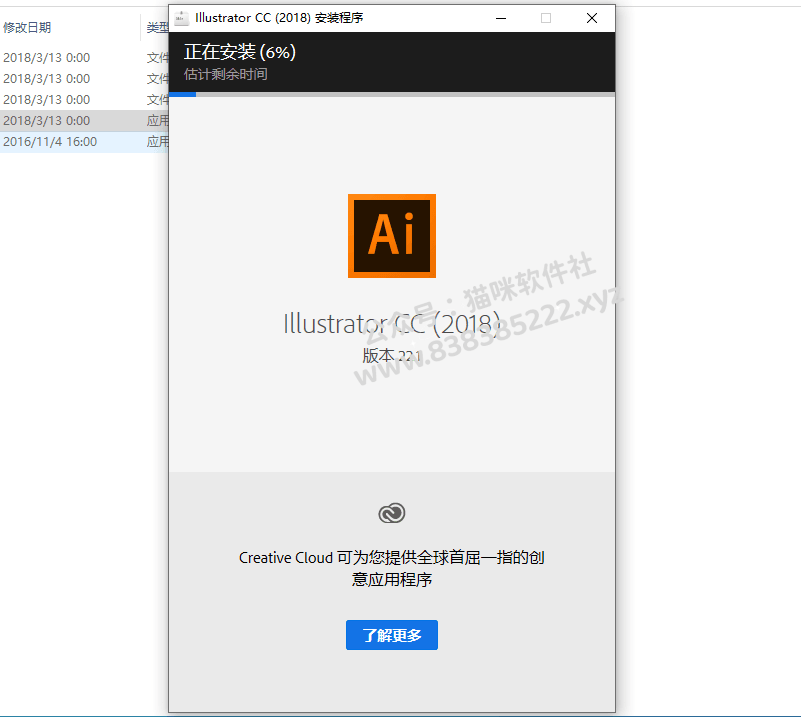Sort by 修改日期 column in Explorer

tap(27, 28)
